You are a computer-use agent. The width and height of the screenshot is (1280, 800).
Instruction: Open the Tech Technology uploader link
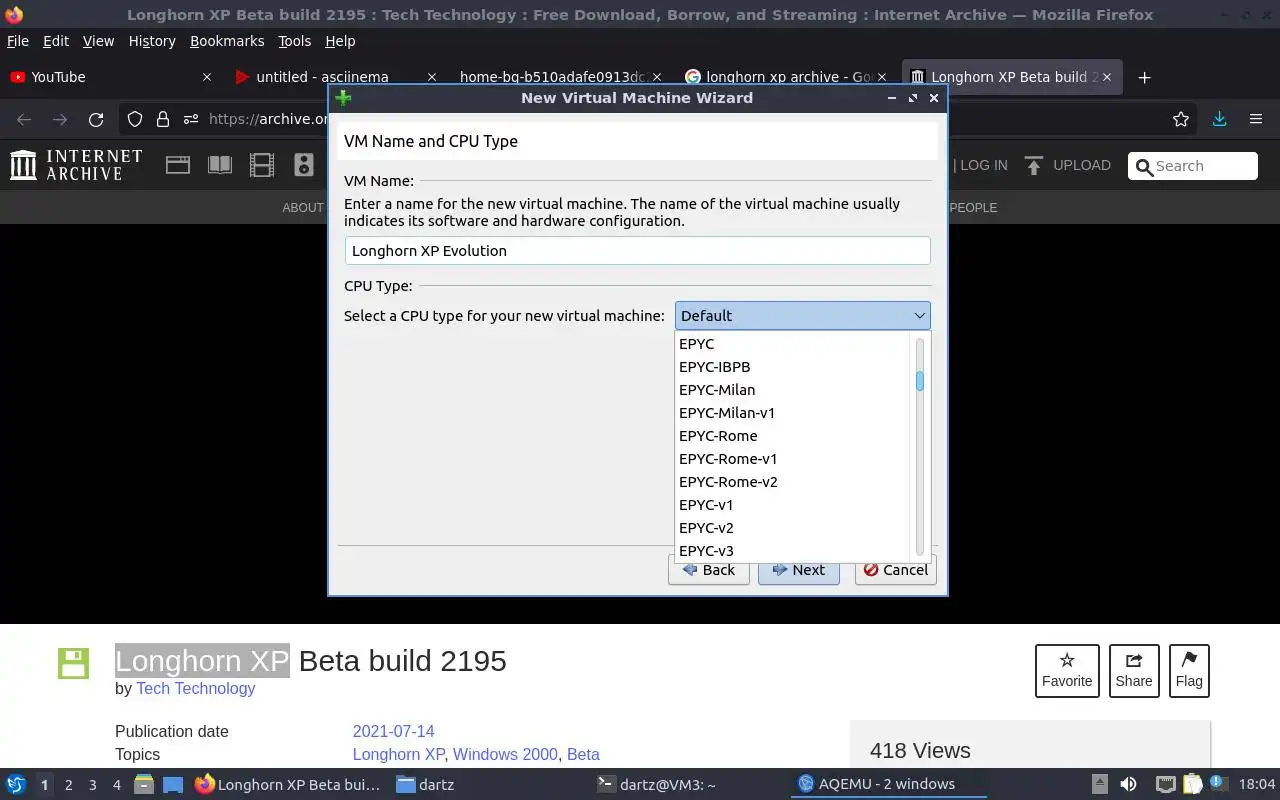click(196, 688)
